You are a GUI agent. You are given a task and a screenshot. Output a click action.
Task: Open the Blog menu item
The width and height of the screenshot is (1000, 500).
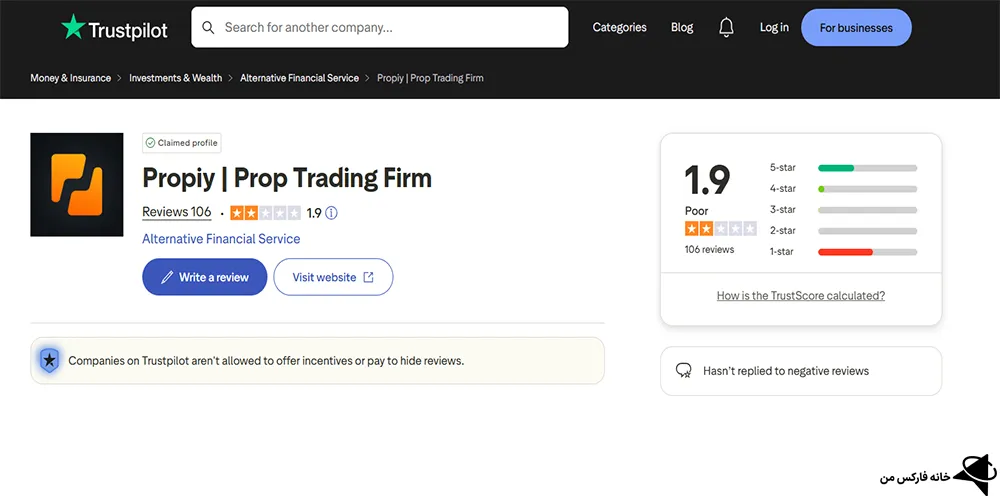coord(682,28)
